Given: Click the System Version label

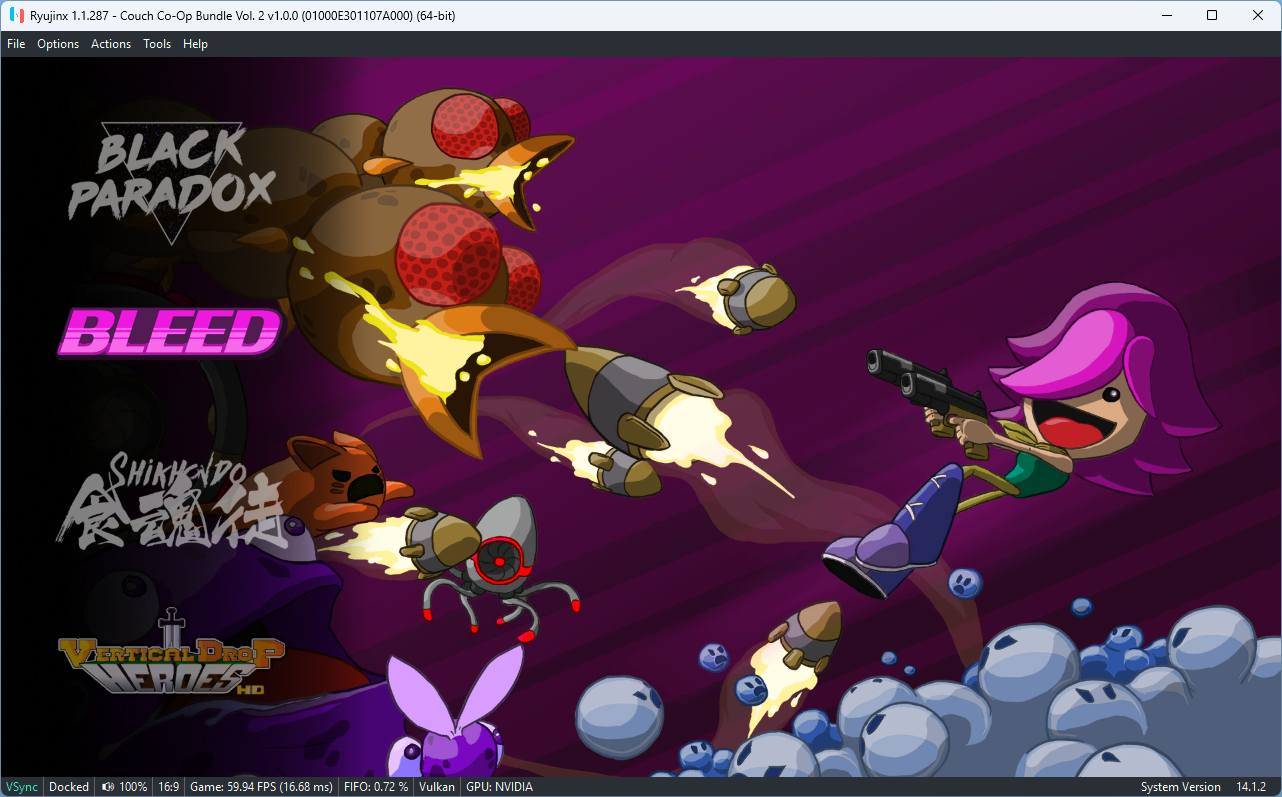Looking at the screenshot, I should 1180,787.
